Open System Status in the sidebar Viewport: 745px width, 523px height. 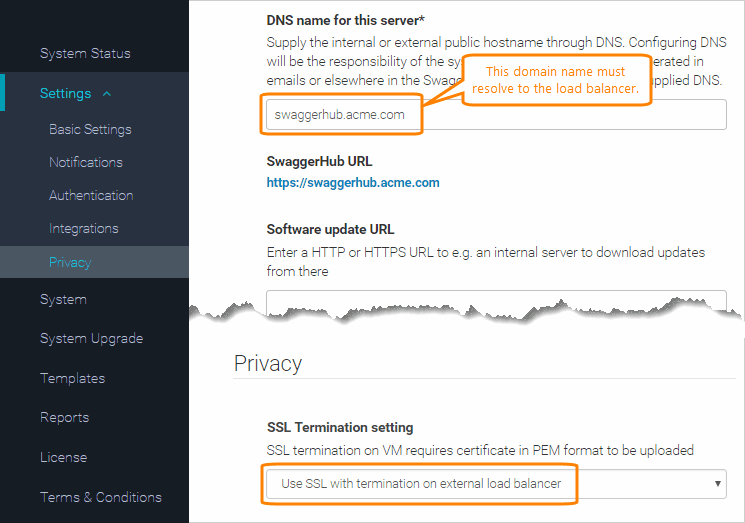click(85, 53)
